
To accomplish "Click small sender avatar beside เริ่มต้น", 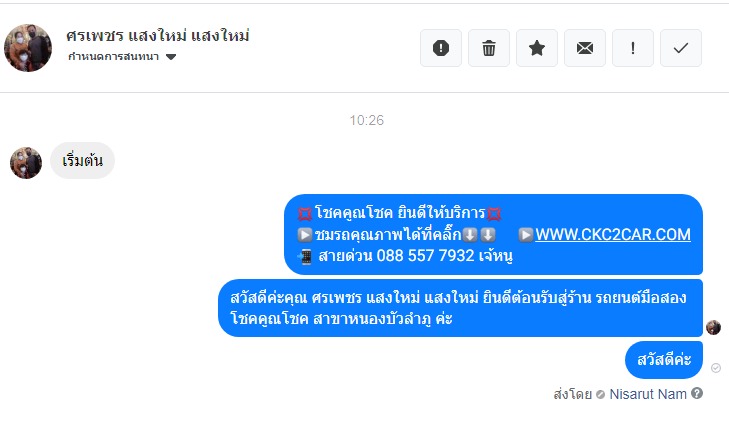I will [x=26, y=163].
